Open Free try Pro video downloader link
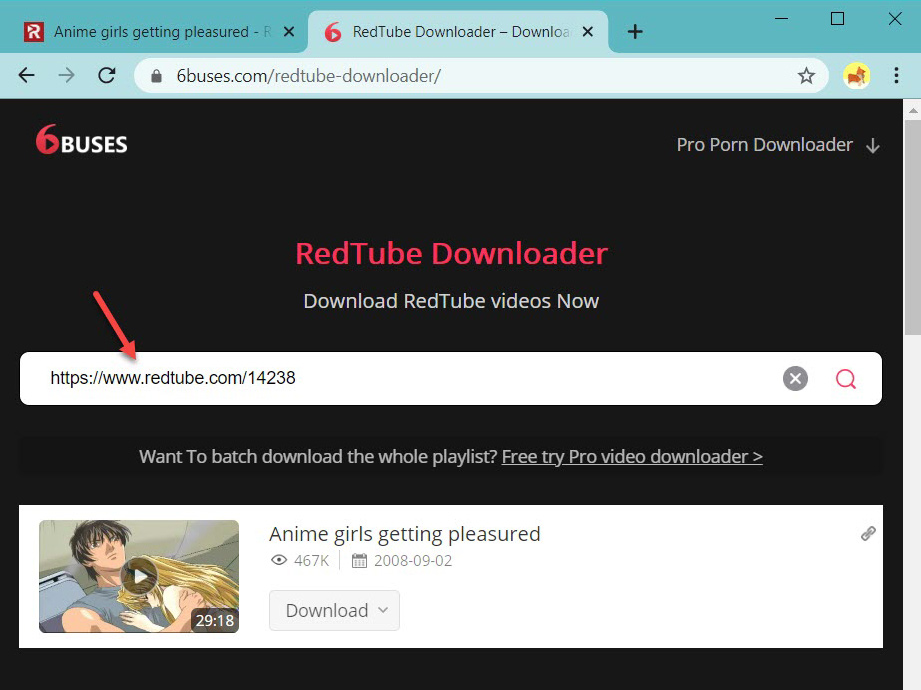The image size is (921, 690). coord(632,457)
